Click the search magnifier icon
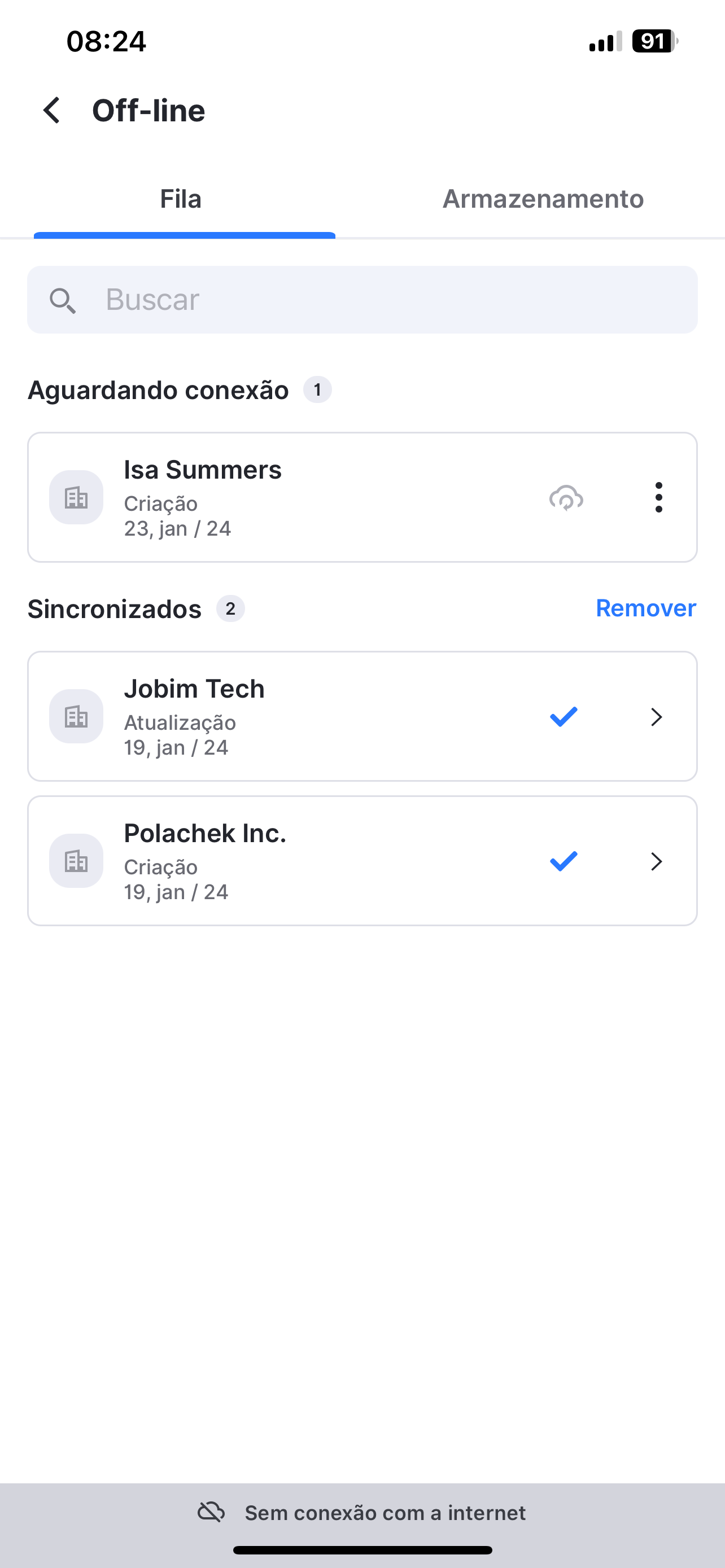Viewport: 725px width, 1568px height. 63,301
